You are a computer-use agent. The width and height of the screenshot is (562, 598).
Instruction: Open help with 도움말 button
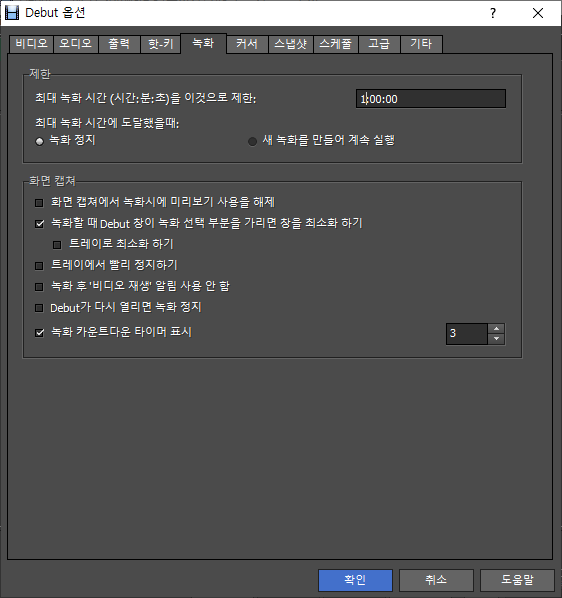click(517, 580)
